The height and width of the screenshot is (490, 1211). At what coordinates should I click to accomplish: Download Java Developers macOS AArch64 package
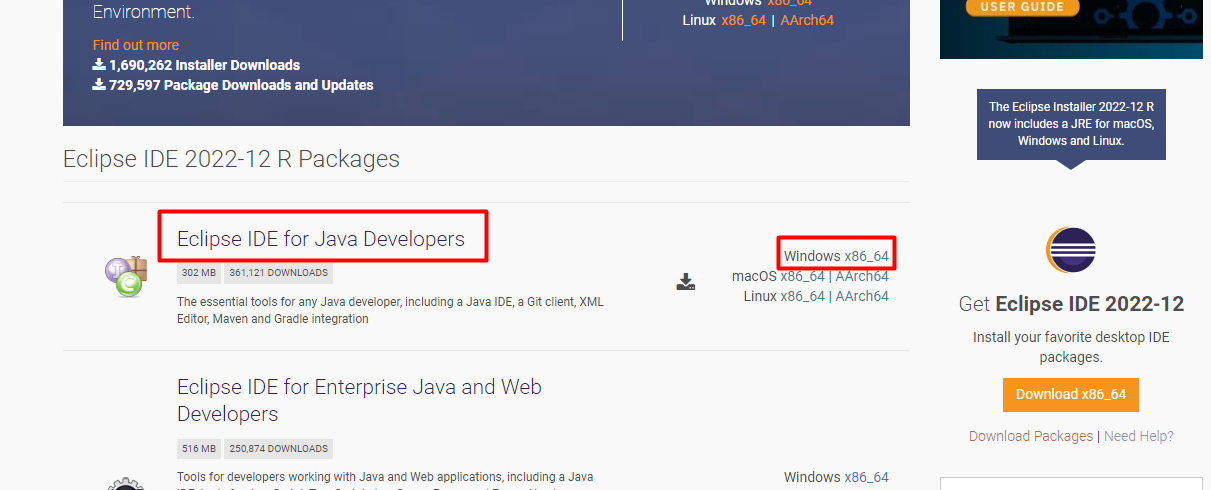[862, 276]
